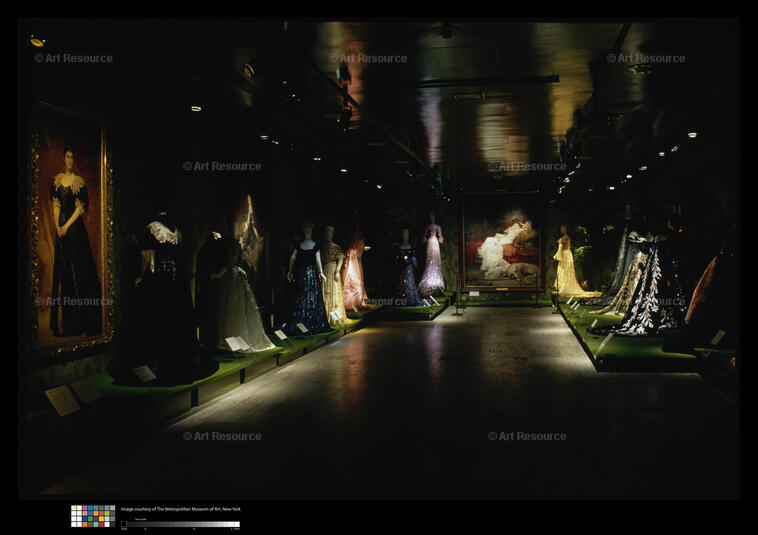Click the reclining figure painting at gallery end

pos(502,243)
